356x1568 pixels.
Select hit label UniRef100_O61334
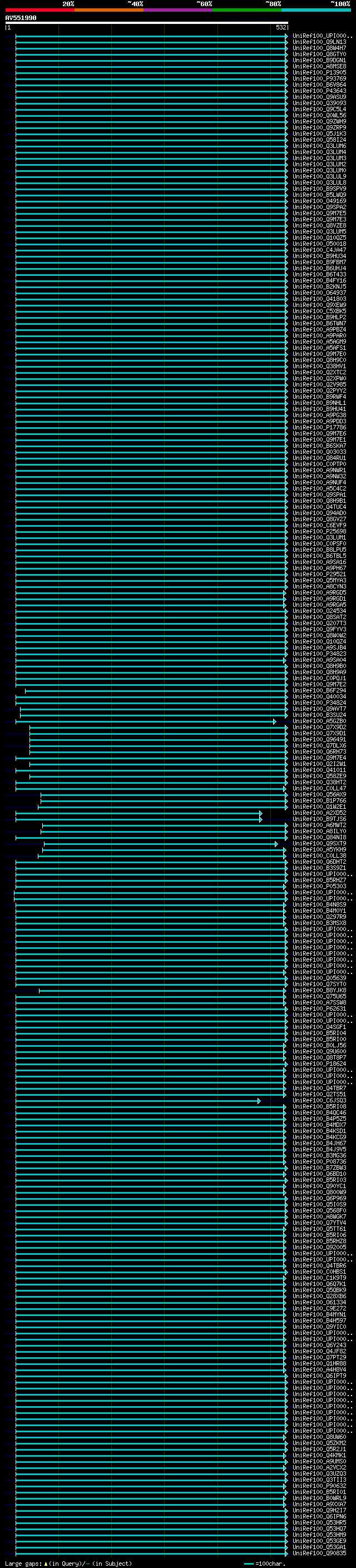point(319,1303)
